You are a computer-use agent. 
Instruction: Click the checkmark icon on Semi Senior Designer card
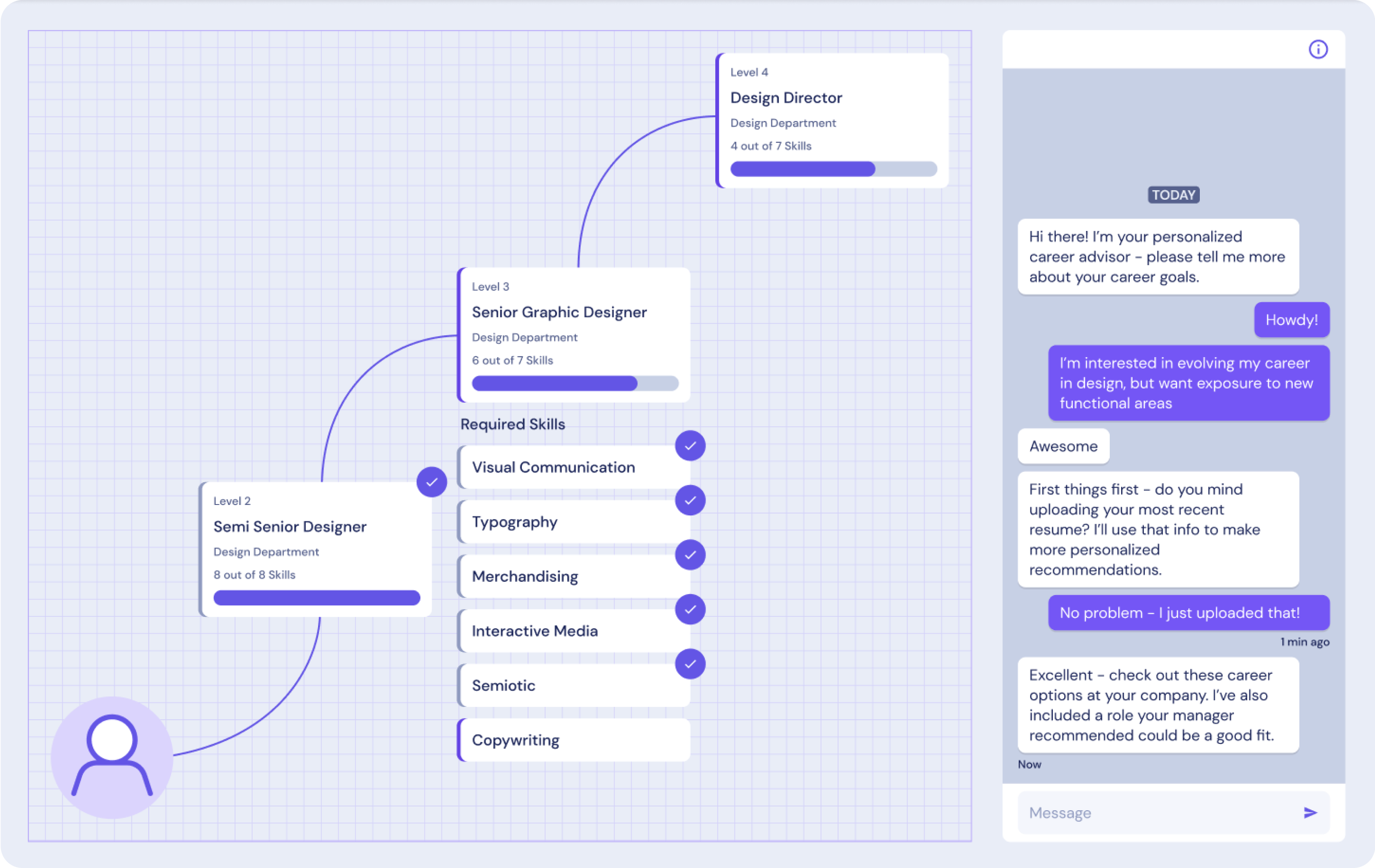click(x=432, y=481)
